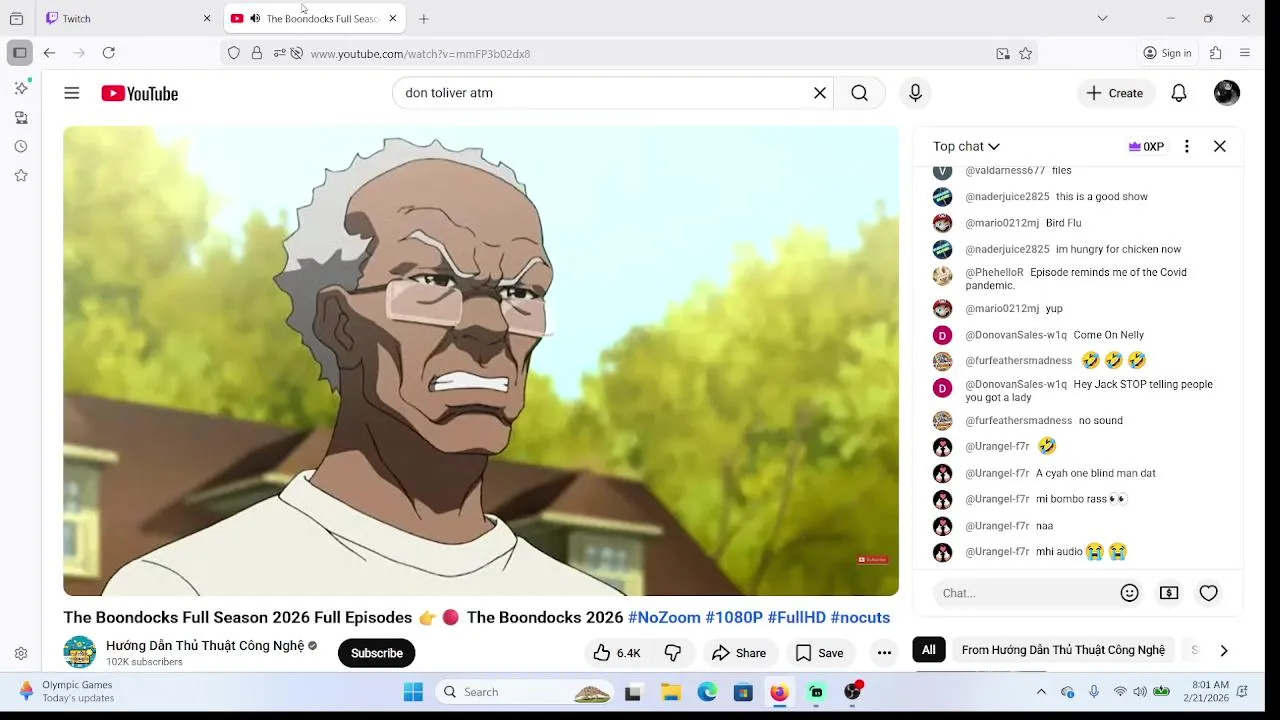Go to the YouTube home logo

point(140,93)
